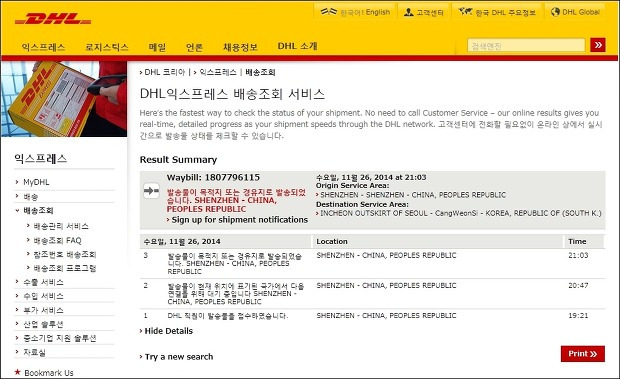The image size is (620, 379).
Task: Click INCHEON OUTSKIRT OF SEOUL destination link
Action: tap(461, 213)
